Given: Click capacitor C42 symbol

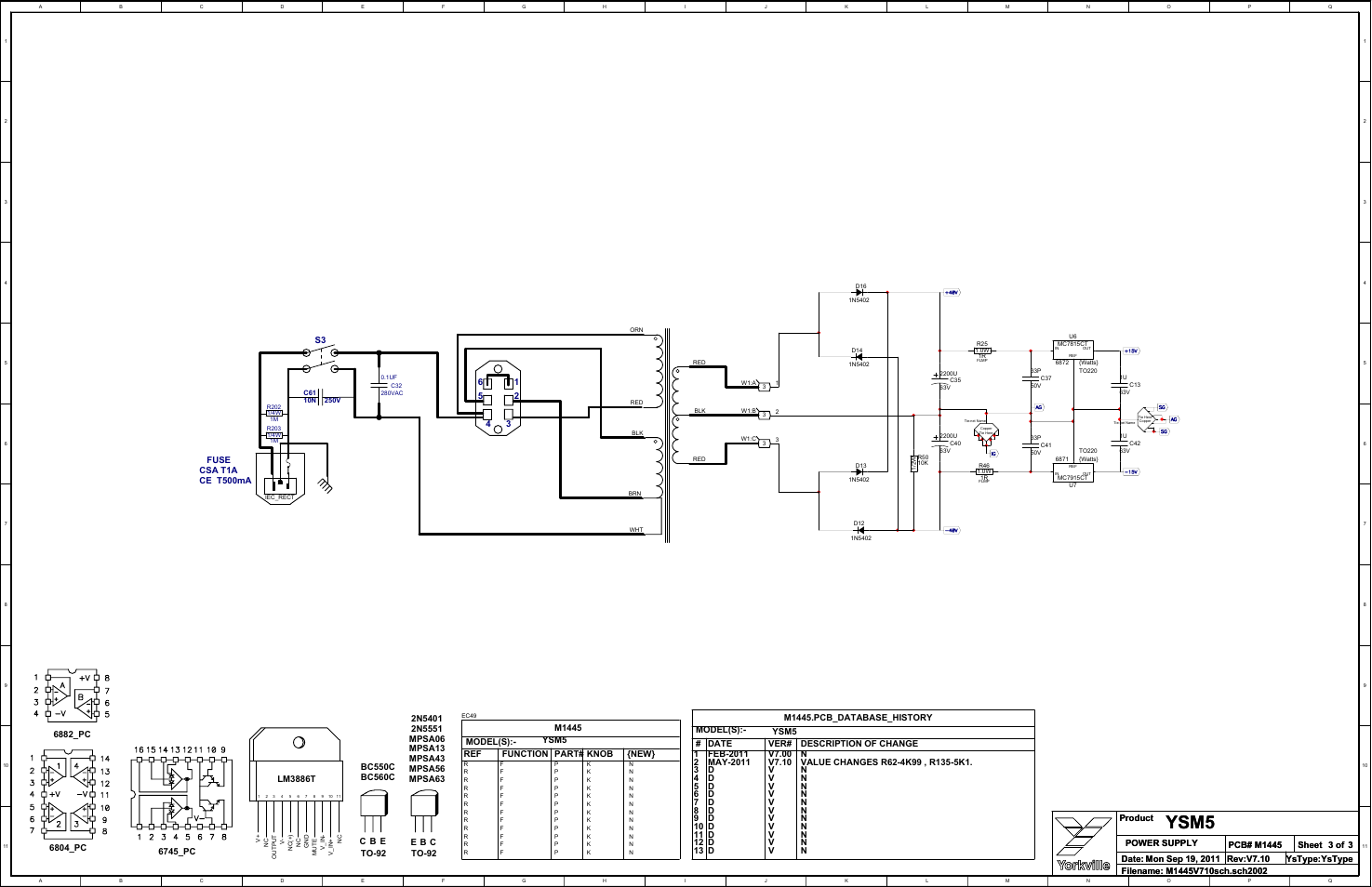Looking at the screenshot, I should [1119, 443].
